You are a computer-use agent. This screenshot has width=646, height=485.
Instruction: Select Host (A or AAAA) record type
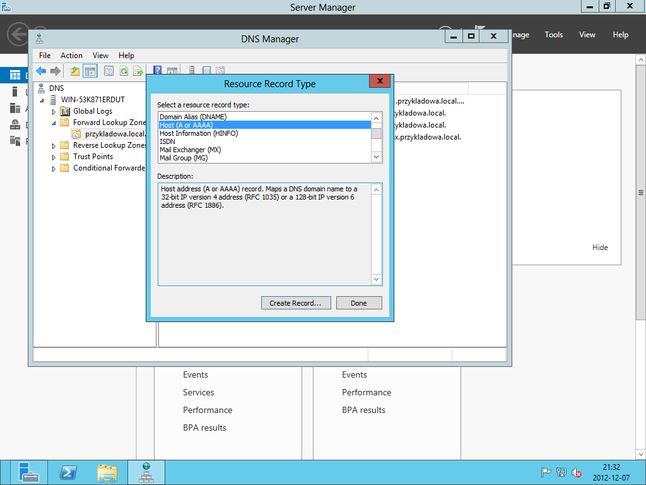pos(264,125)
